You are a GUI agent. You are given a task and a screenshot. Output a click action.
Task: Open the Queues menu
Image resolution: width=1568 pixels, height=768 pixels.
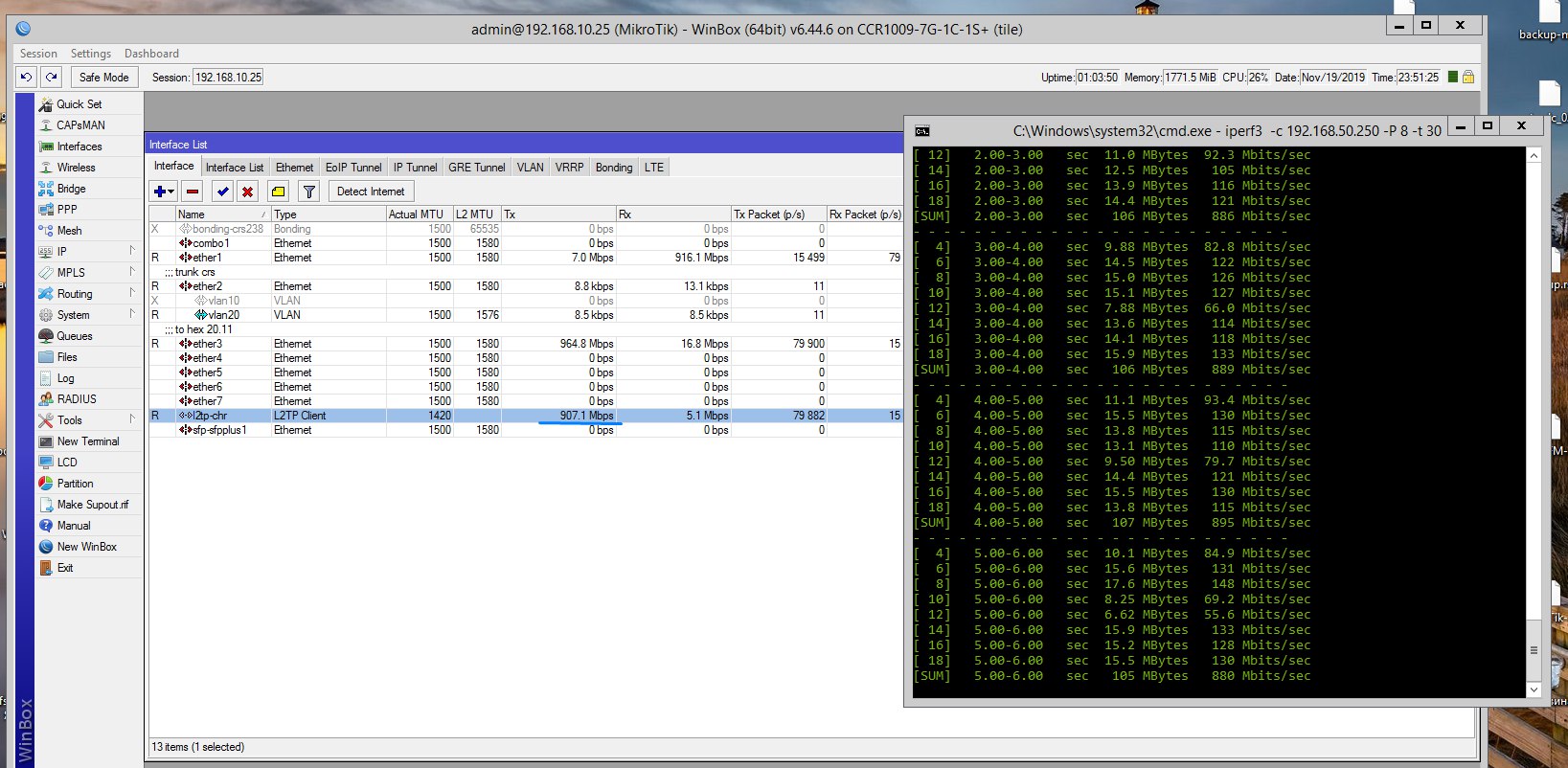pyautogui.click(x=74, y=335)
